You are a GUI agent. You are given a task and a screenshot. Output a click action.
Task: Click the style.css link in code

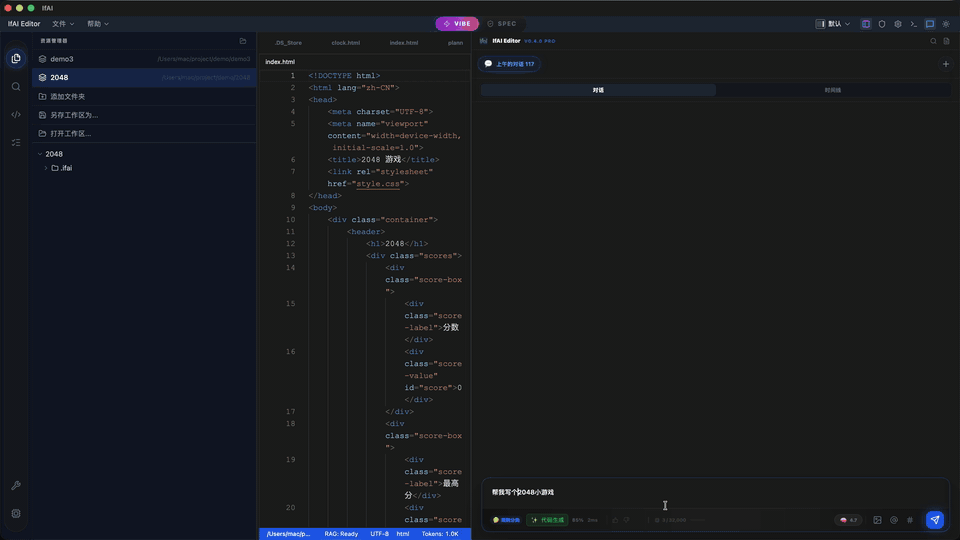click(x=378, y=184)
